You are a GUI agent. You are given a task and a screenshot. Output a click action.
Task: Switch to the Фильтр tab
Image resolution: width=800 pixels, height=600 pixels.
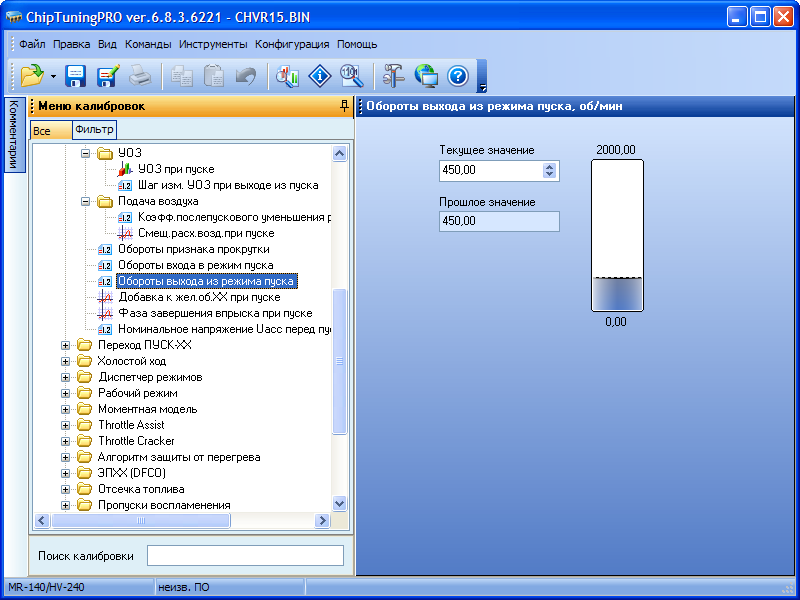[x=94, y=130]
